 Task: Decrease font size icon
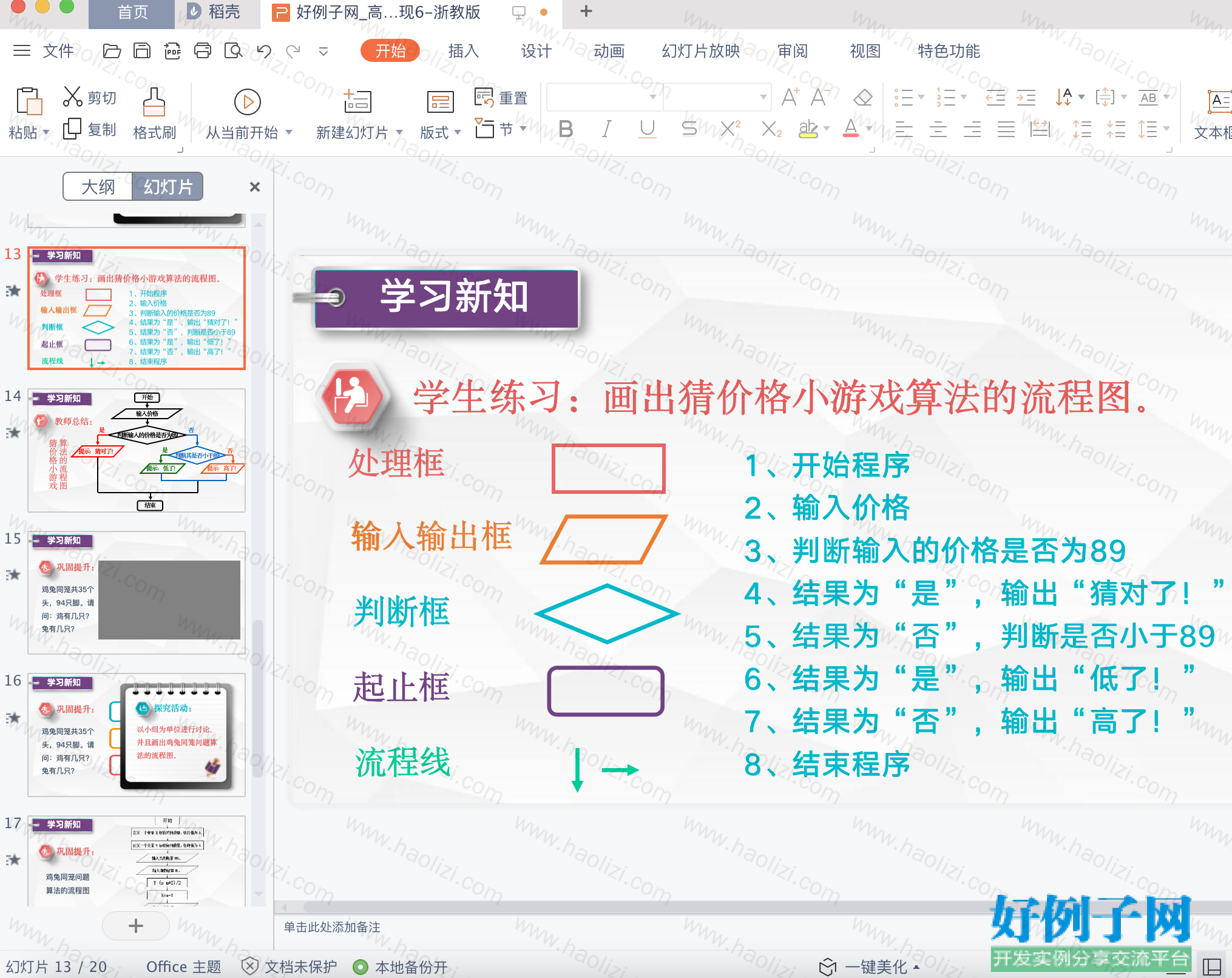click(820, 97)
